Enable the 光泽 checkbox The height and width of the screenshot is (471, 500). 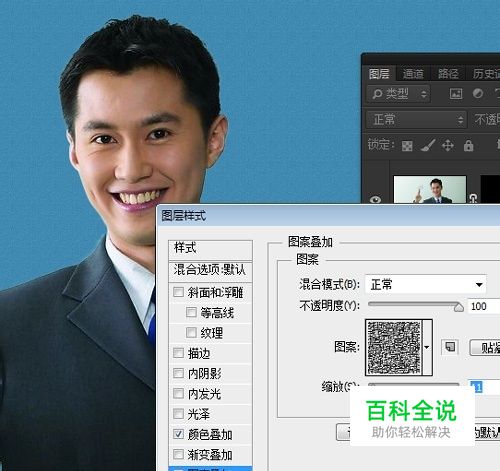pos(178,414)
